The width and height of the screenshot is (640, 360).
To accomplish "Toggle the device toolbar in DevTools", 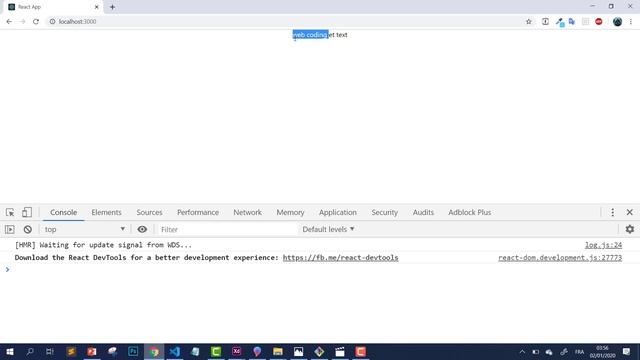I will [x=27, y=212].
